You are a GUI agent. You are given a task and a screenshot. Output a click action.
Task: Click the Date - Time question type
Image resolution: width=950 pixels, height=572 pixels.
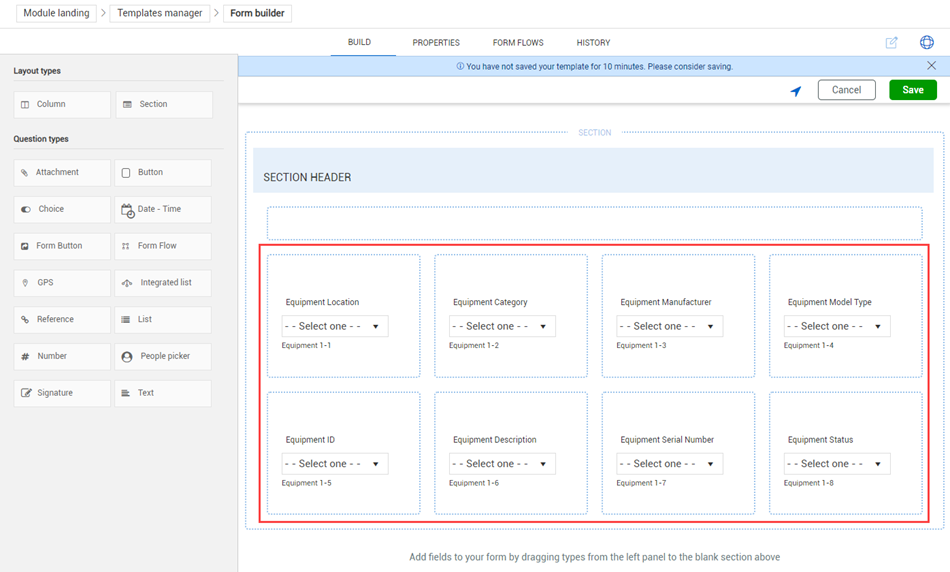click(163, 209)
